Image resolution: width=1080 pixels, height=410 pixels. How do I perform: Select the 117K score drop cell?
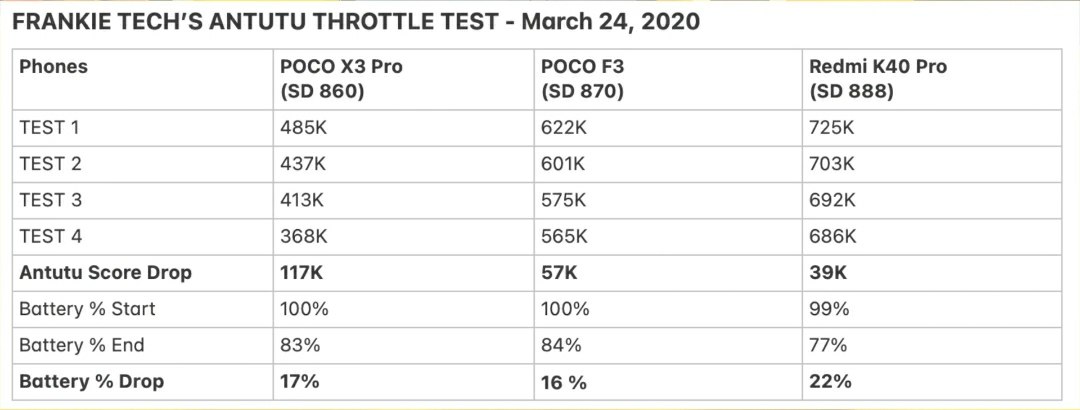(404, 273)
